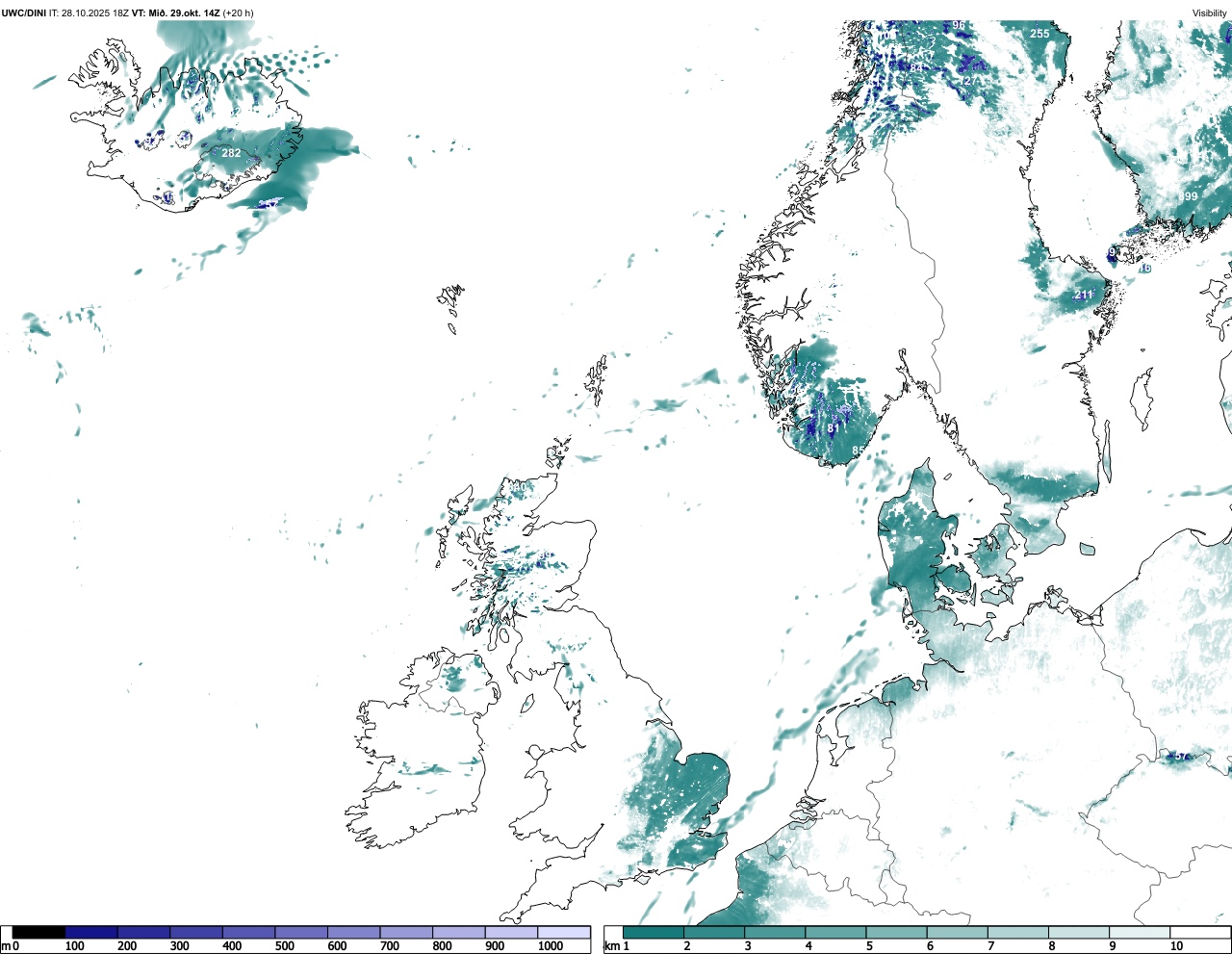This screenshot has width=1232, height=954.
Task: Click the '100' tick label in metre legend
Action: pyautogui.click(x=74, y=946)
